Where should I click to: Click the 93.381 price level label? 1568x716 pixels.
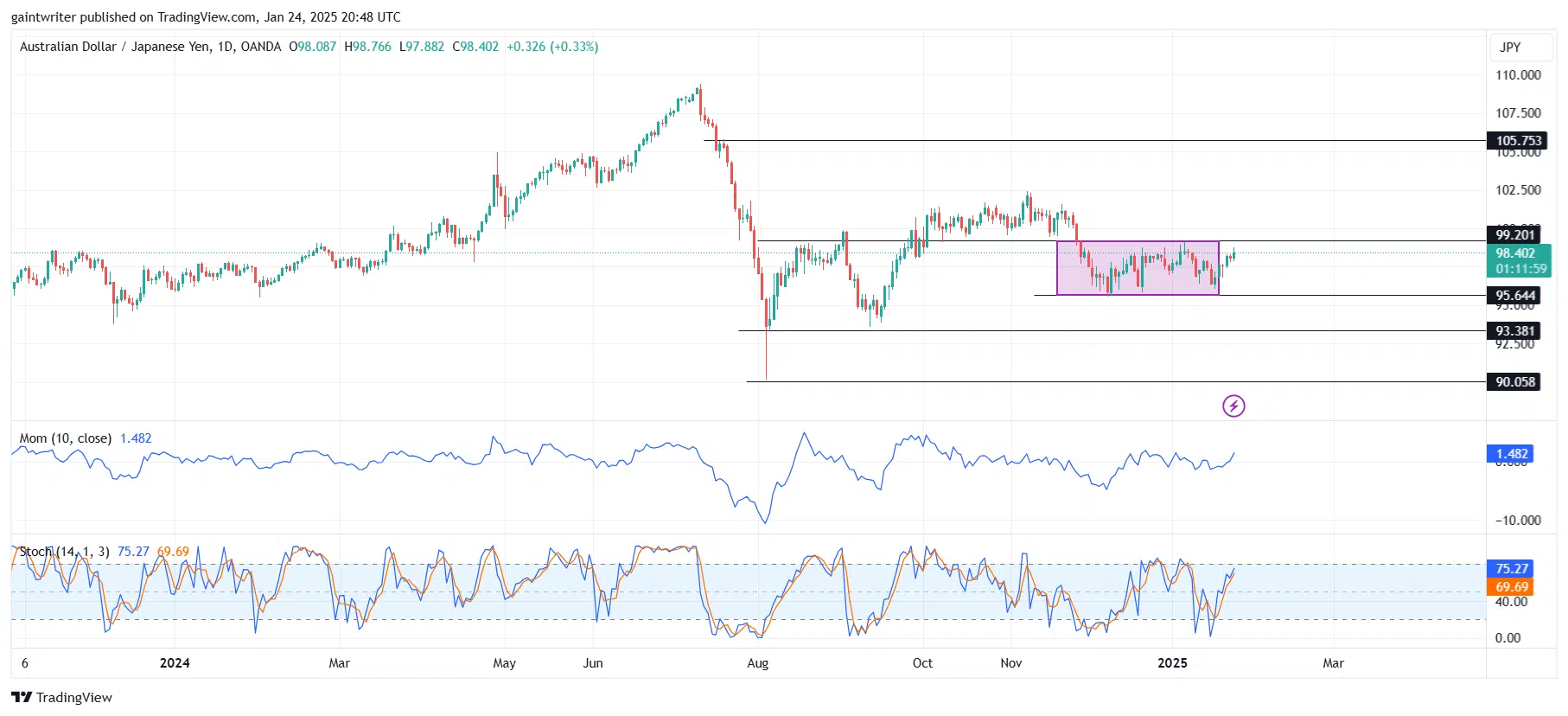click(1515, 331)
